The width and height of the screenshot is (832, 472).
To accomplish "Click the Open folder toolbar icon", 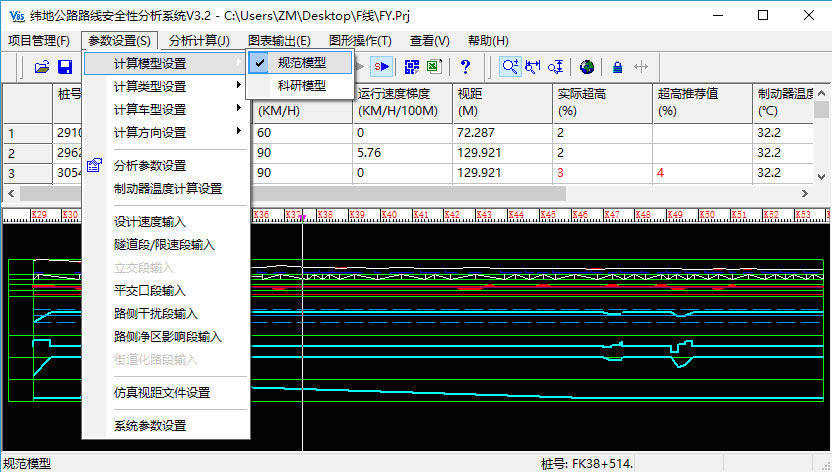I will 42,67.
